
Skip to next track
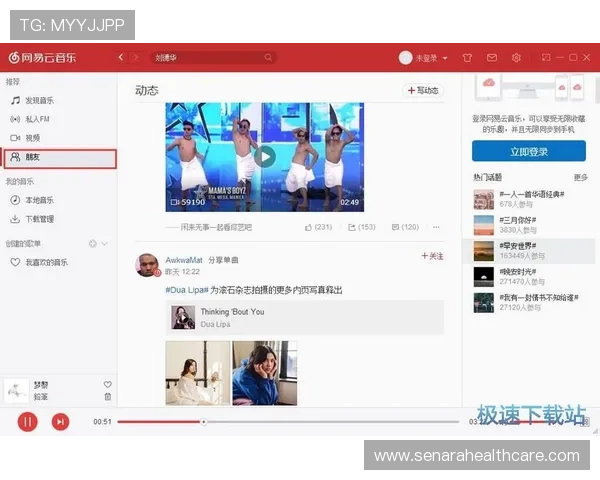60,422
